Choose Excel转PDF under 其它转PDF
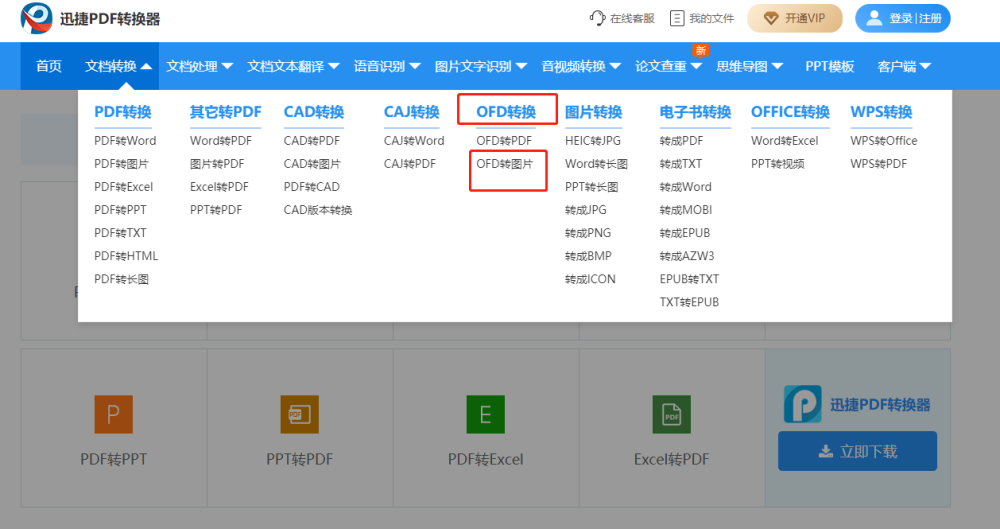 (219, 187)
